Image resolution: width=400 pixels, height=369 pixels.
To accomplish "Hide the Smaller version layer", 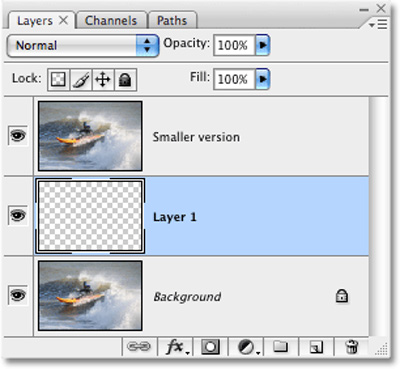I will pos(18,135).
